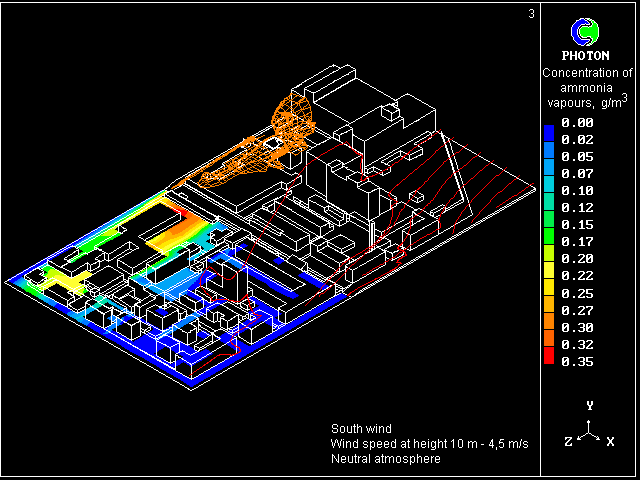The image size is (640, 480).
Task: Click the Z axis label on triad
Action: tap(568, 441)
